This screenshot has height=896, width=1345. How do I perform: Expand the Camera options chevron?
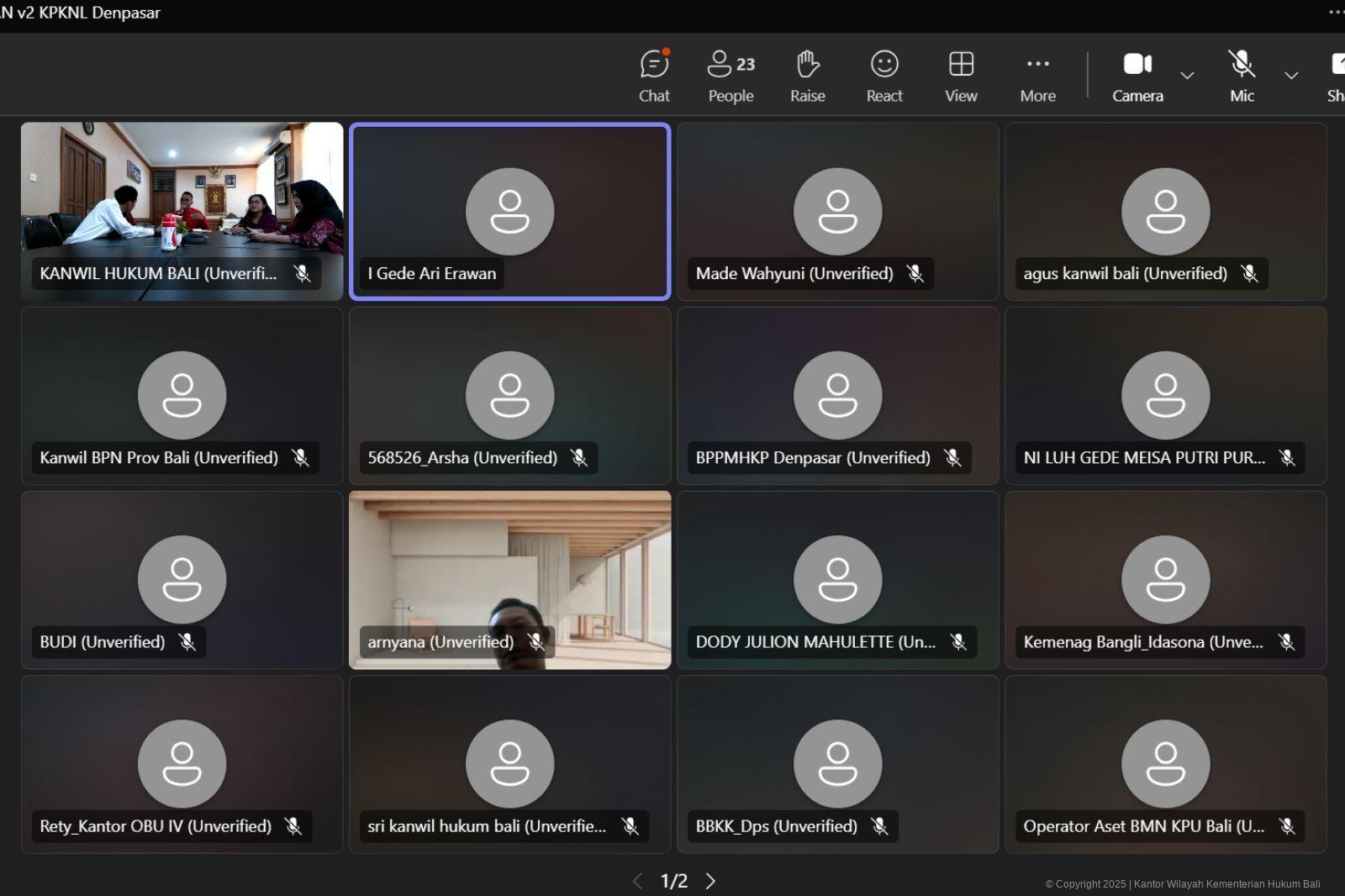(1187, 76)
